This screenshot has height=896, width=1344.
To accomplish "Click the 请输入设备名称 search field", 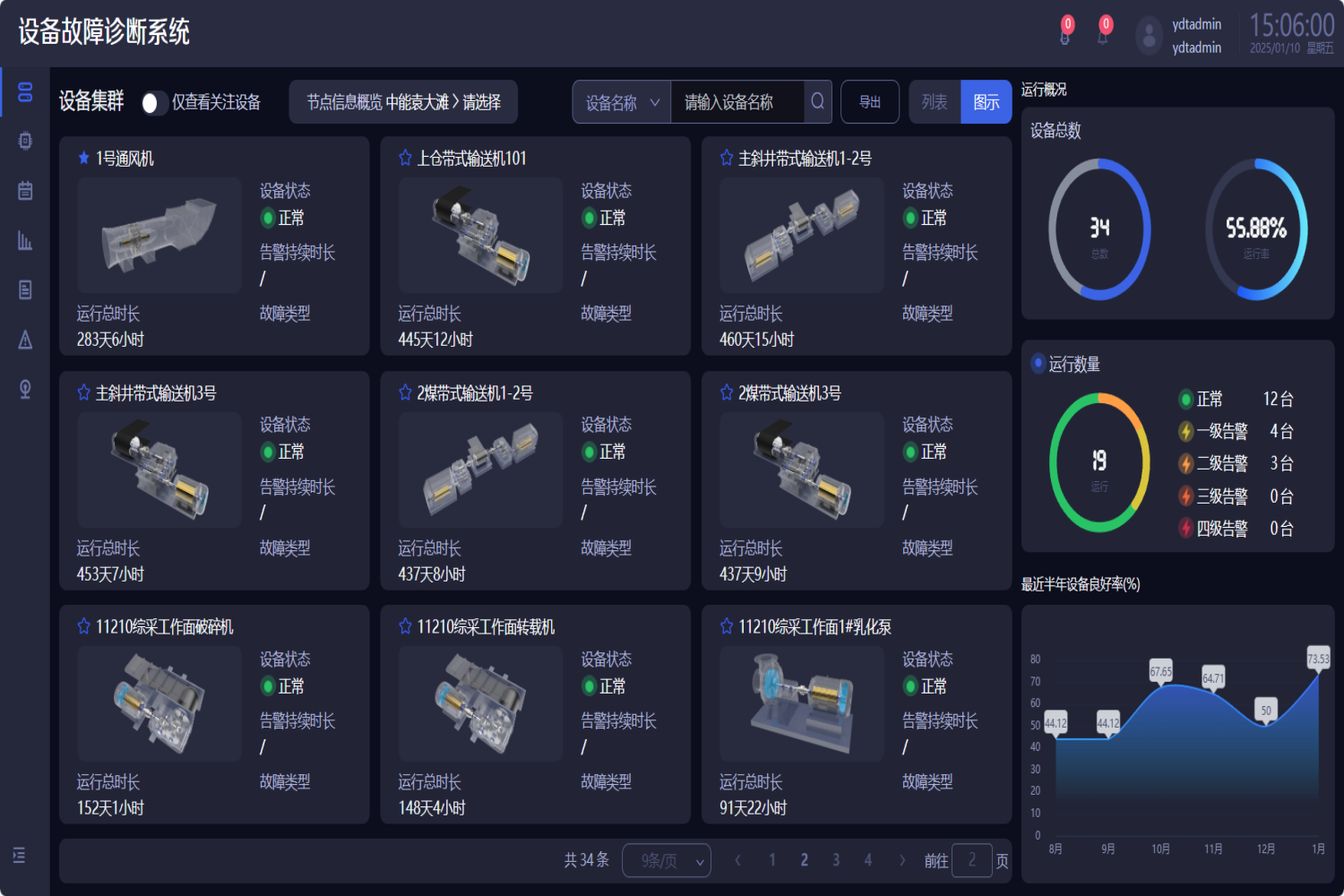I will [x=737, y=102].
